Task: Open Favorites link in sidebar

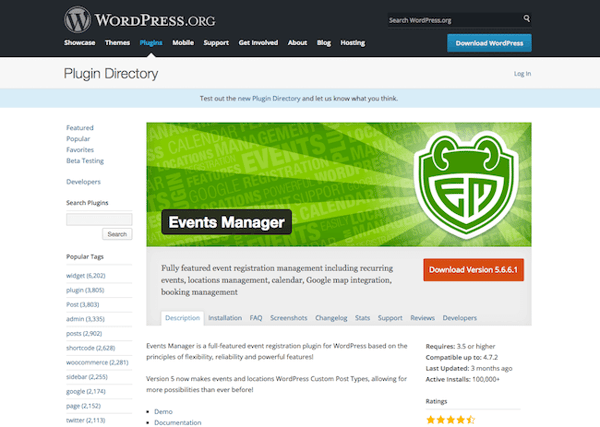Action: [80, 150]
